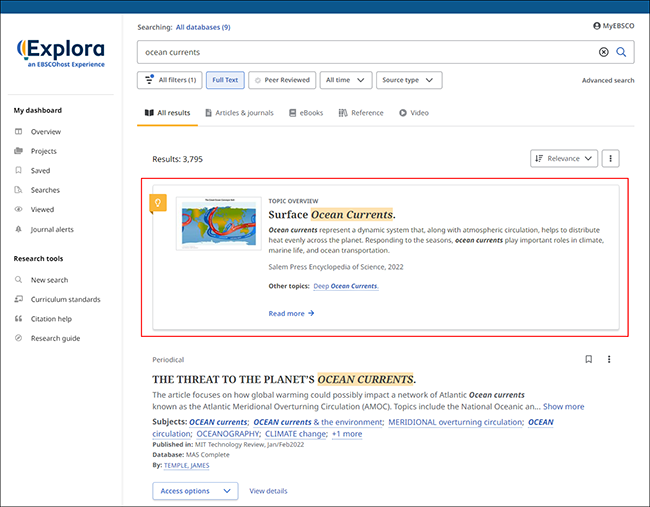Clear the ocean currents search text
This screenshot has width=650, height=507.
pos(604,52)
